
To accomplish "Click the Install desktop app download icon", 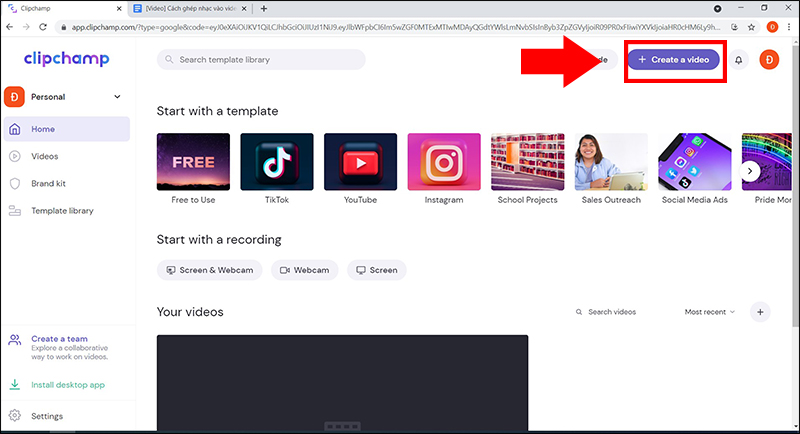I will coord(15,385).
